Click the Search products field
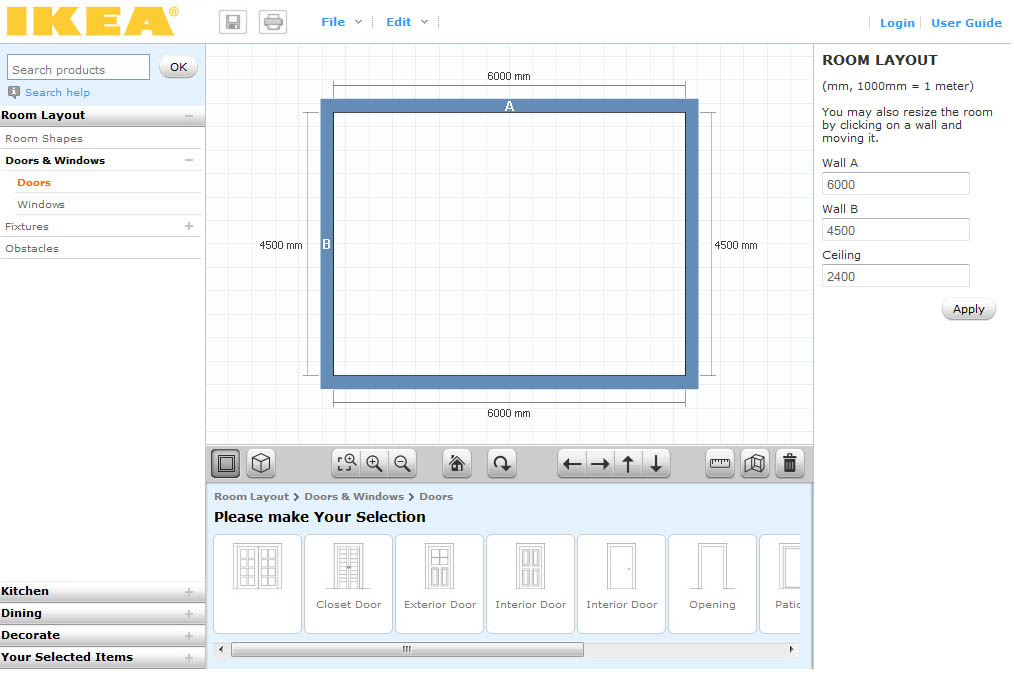This screenshot has width=1014, height=677. [x=78, y=67]
